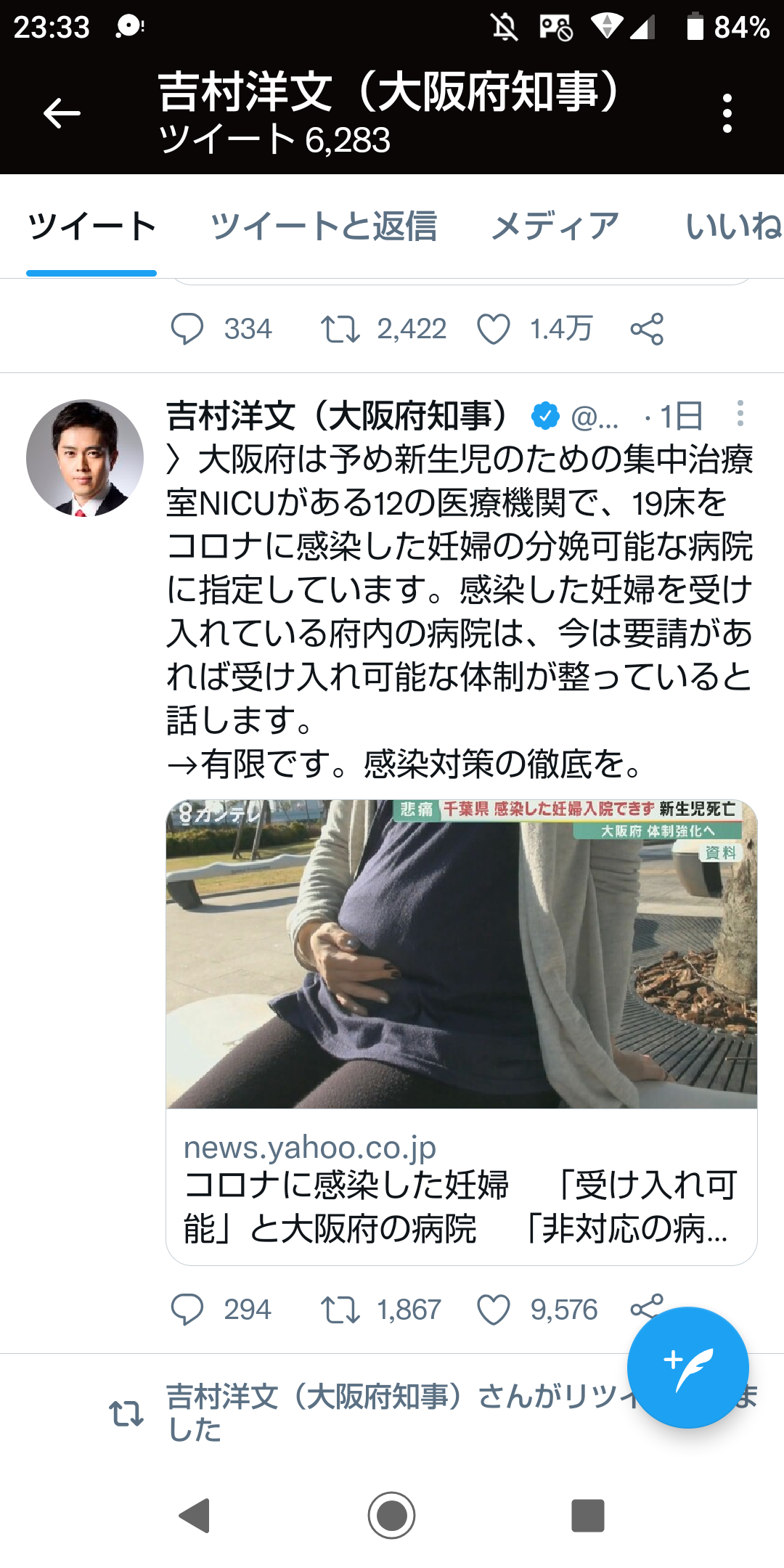This screenshot has height=1568, width=784.
Task: Like the tweet with 1.4万 likes
Action: coord(494,329)
